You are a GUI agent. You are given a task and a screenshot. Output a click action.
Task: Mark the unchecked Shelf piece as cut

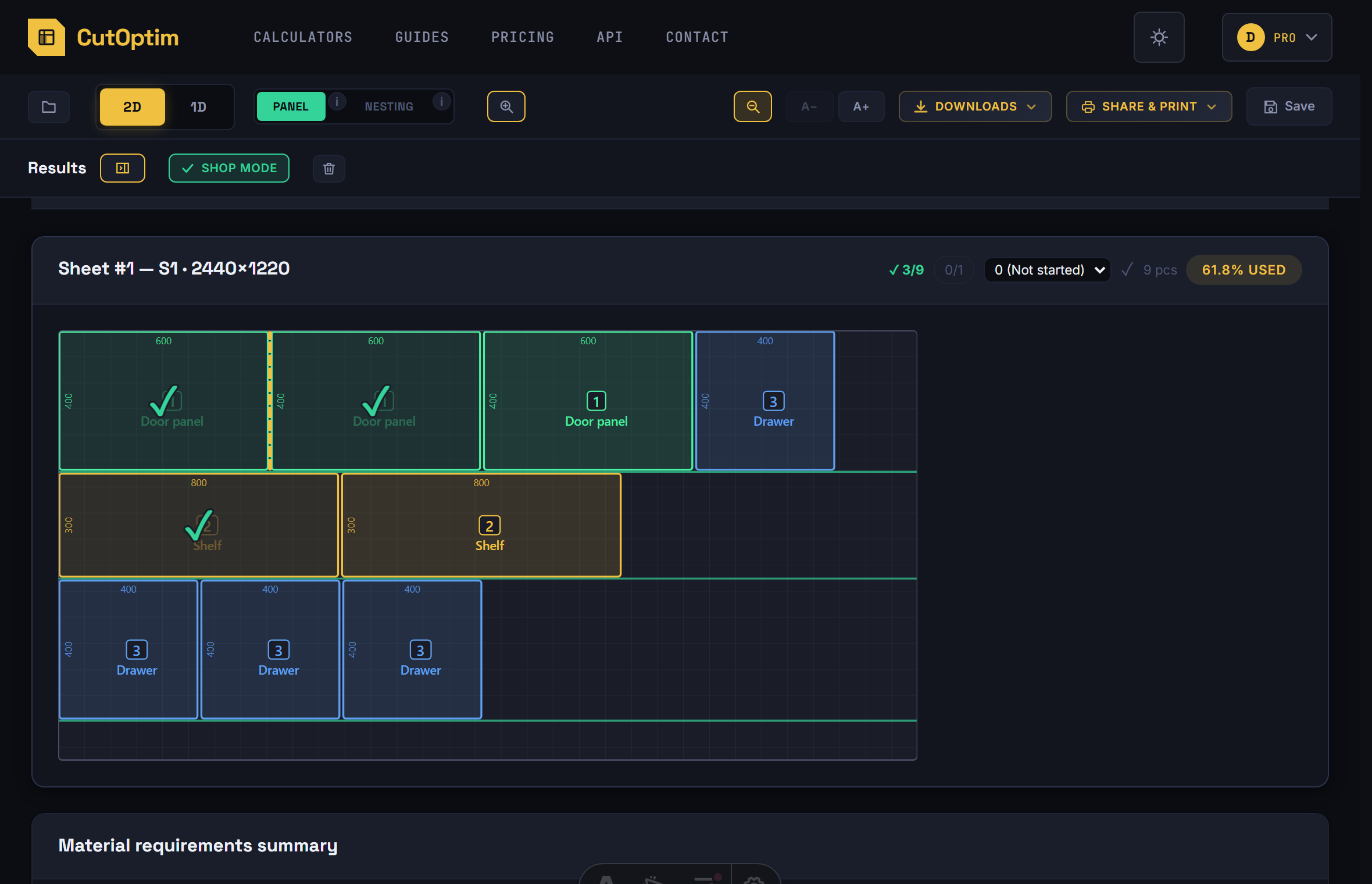(x=481, y=525)
